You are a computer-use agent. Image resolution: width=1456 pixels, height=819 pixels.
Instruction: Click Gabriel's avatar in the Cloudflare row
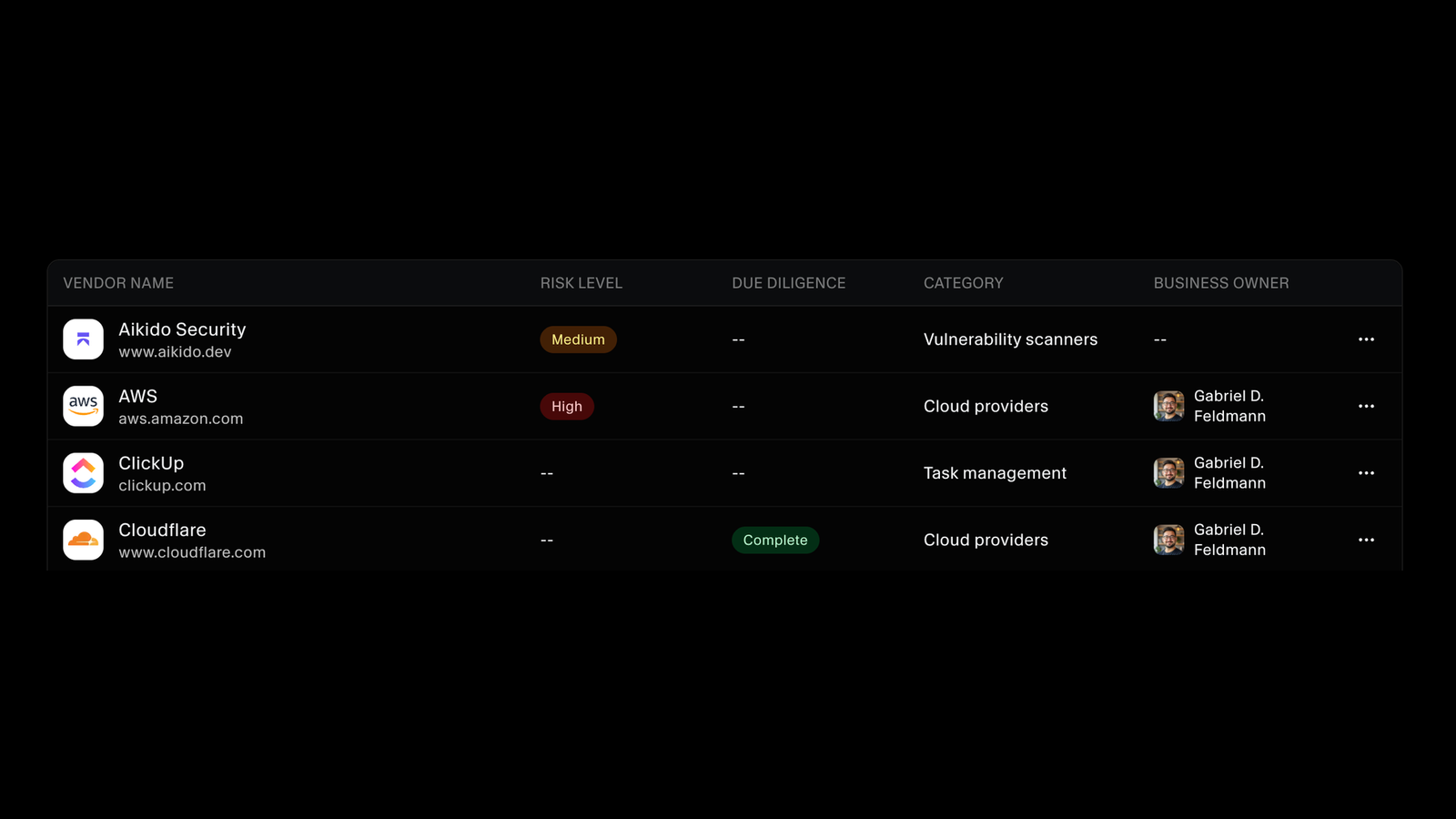(x=1168, y=540)
